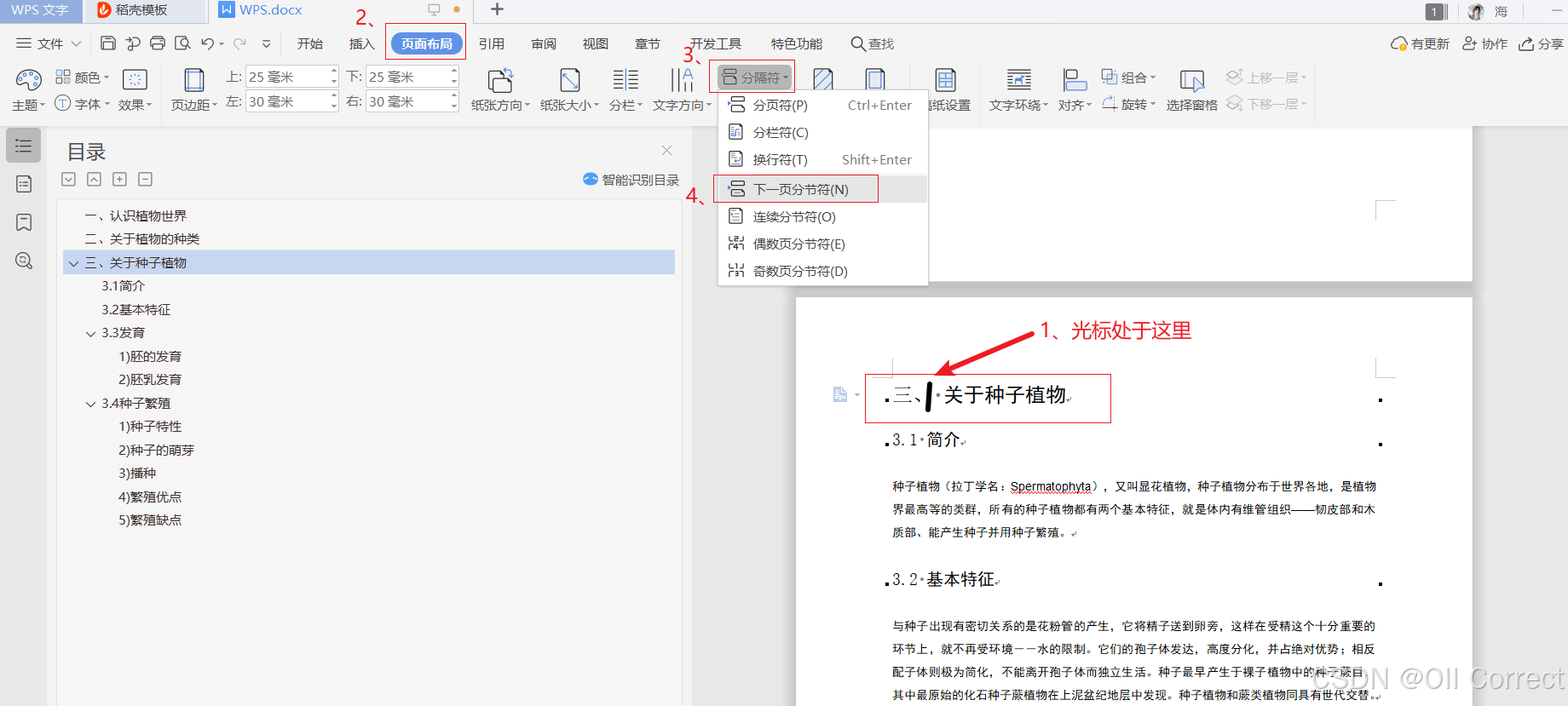Viewport: 1568px width, 706px height.
Task: Switch to the 插入 ribbon tab
Action: click(362, 43)
